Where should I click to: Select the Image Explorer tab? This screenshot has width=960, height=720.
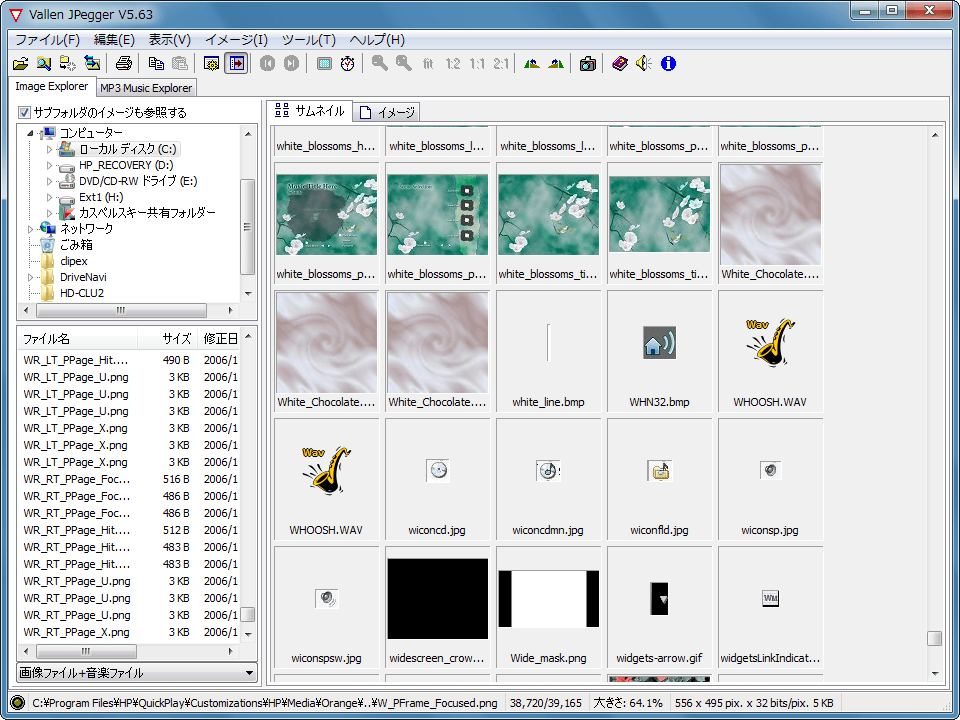tap(52, 86)
